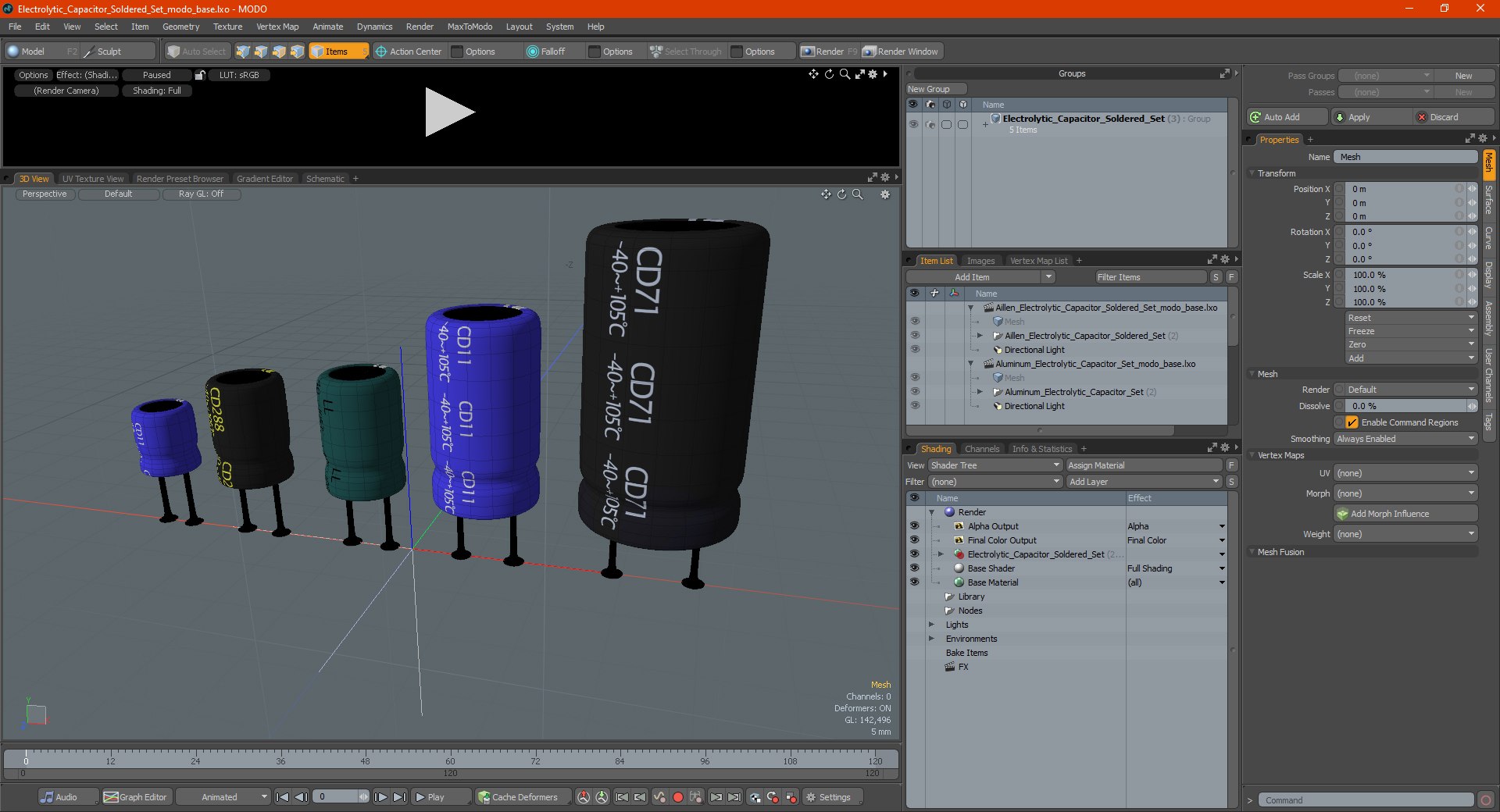Viewport: 1500px width, 812px height.
Task: Switch to the Channels tab
Action: point(981,449)
